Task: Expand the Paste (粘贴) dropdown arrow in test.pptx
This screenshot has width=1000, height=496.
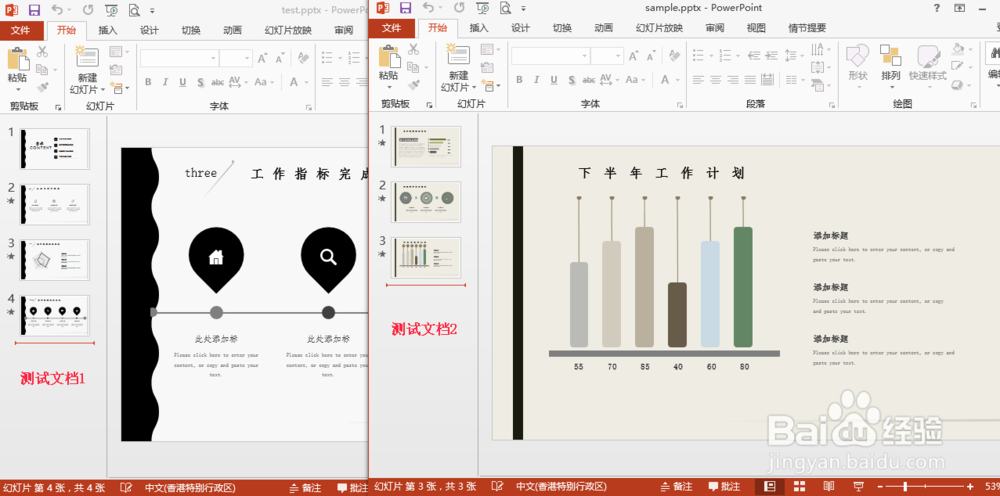Action: pos(17,89)
